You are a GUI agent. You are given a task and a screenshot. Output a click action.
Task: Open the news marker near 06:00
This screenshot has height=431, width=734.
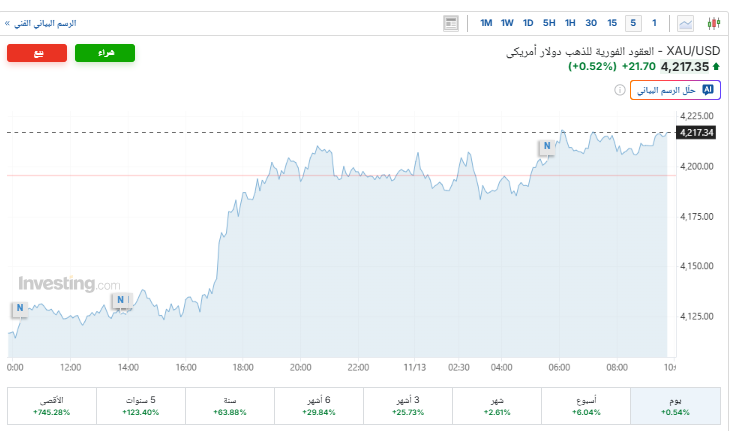(547, 148)
